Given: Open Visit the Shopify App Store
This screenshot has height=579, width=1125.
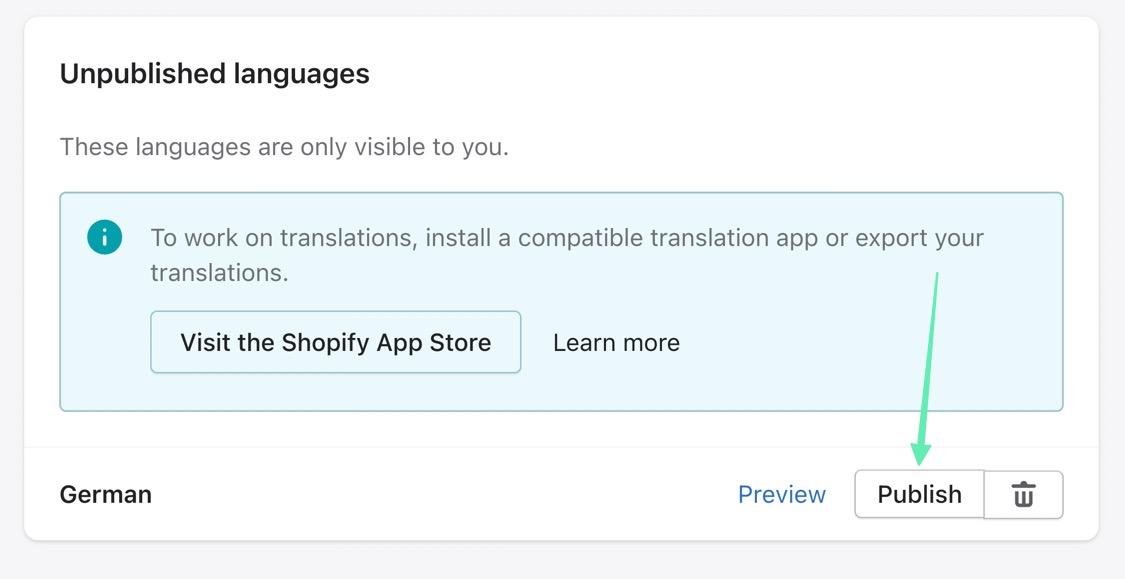Looking at the screenshot, I should (x=335, y=342).
